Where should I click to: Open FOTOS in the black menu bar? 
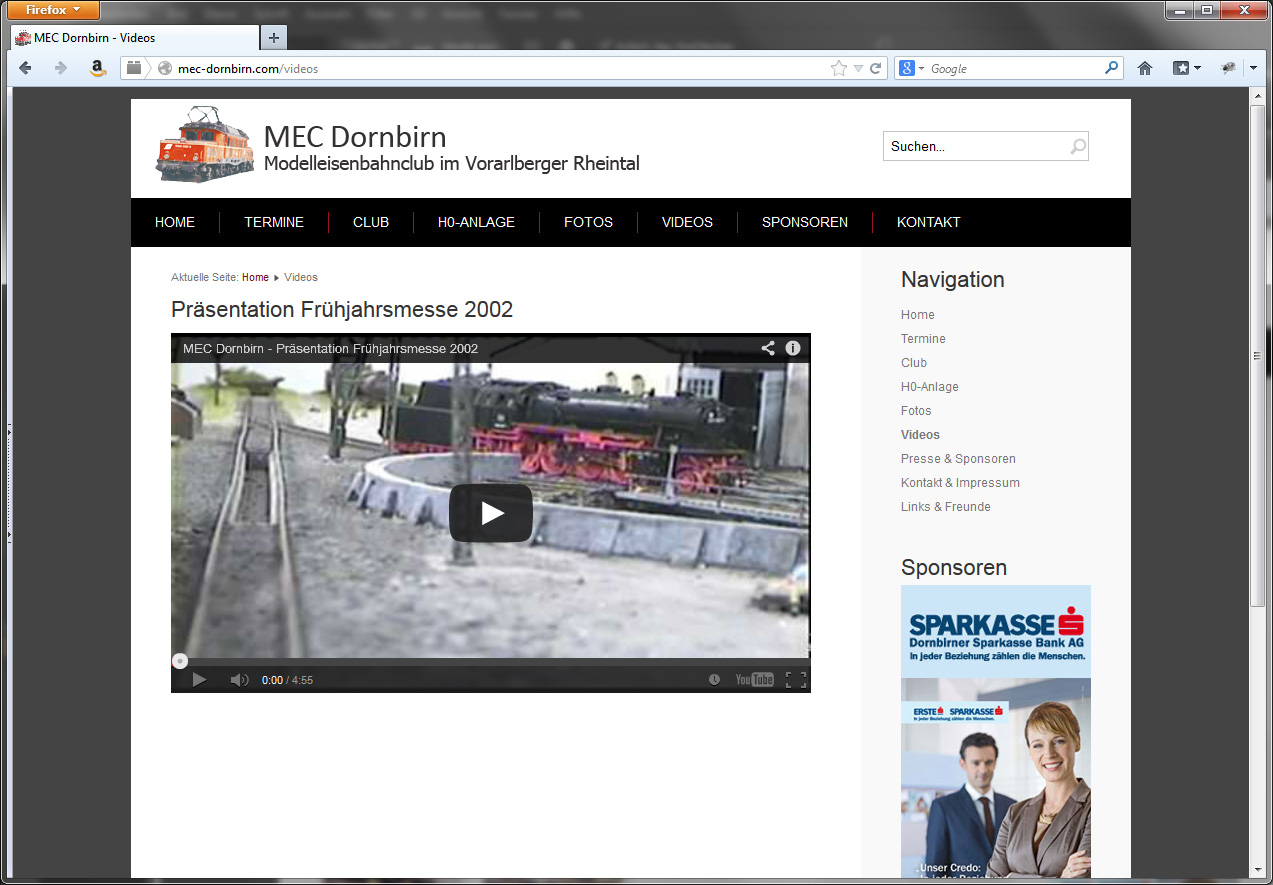[x=588, y=222]
